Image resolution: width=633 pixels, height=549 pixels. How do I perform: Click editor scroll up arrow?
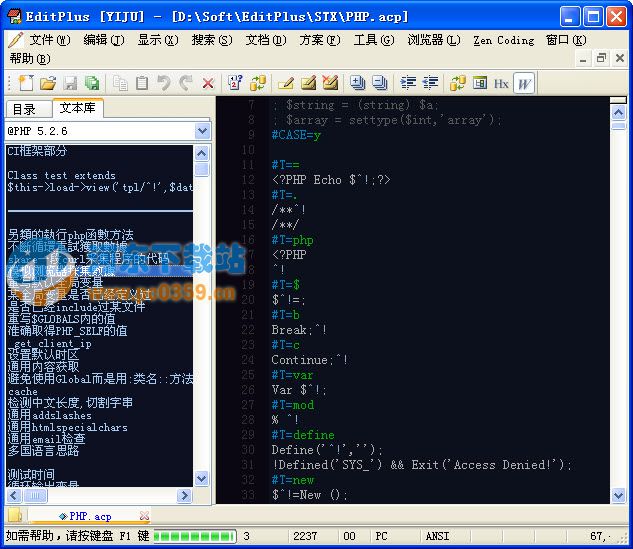[618, 112]
